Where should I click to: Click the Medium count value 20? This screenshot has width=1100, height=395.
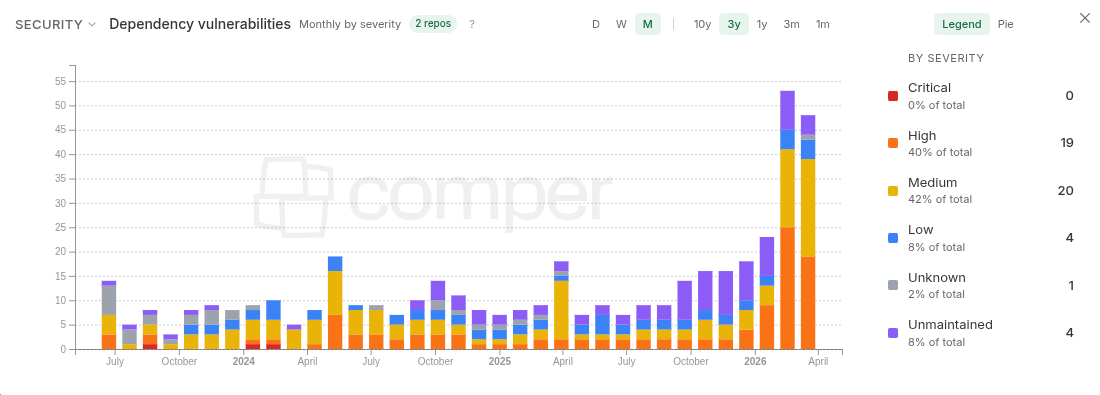[x=1066, y=190]
